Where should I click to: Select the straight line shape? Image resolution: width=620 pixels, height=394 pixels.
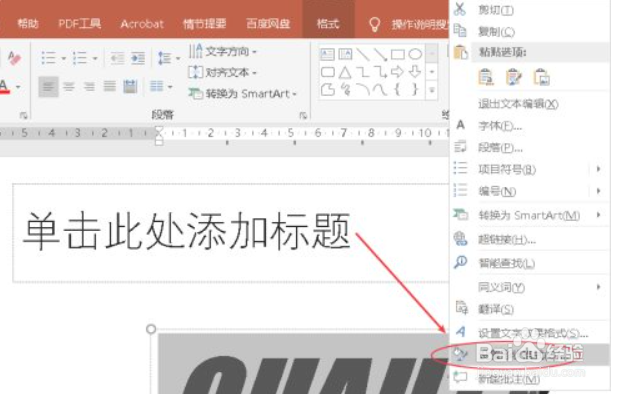pos(363,54)
